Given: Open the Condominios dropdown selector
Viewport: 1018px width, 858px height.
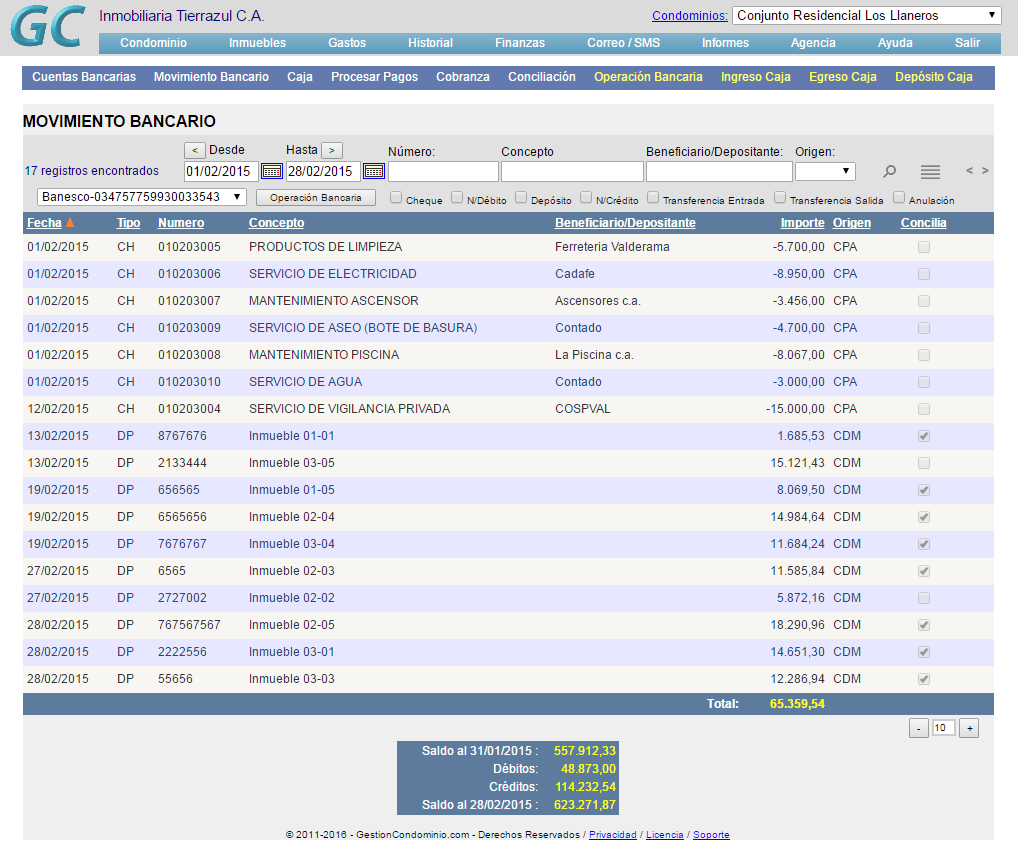Looking at the screenshot, I should tap(866, 16).
